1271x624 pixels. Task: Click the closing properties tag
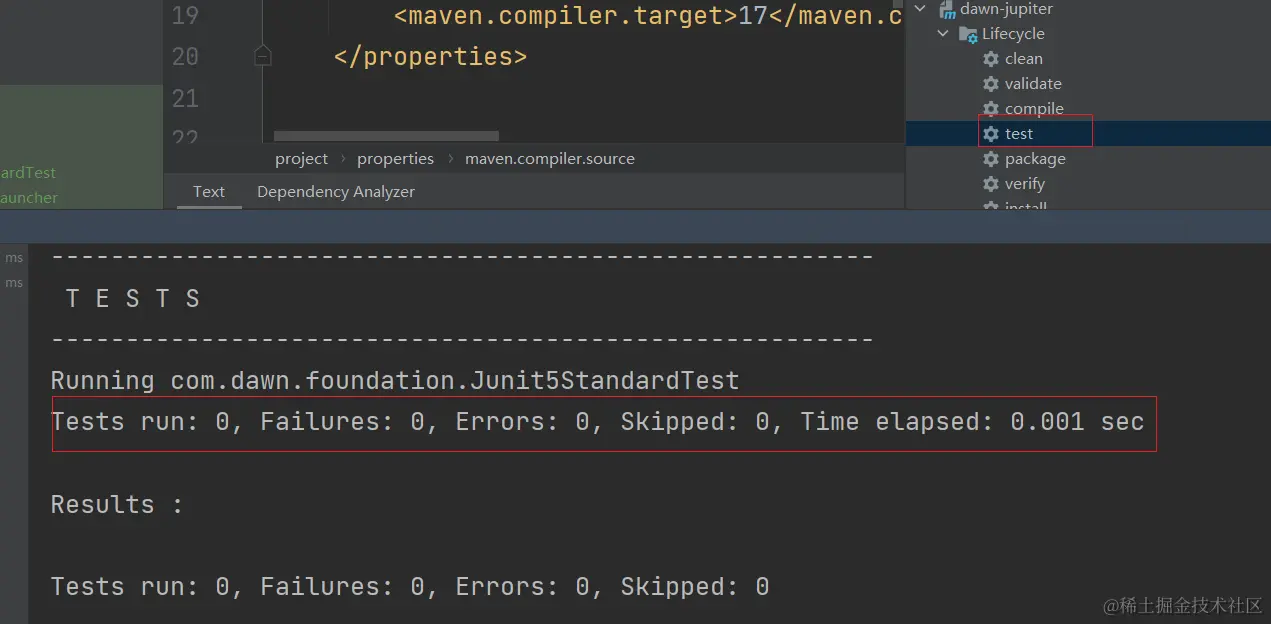click(430, 57)
